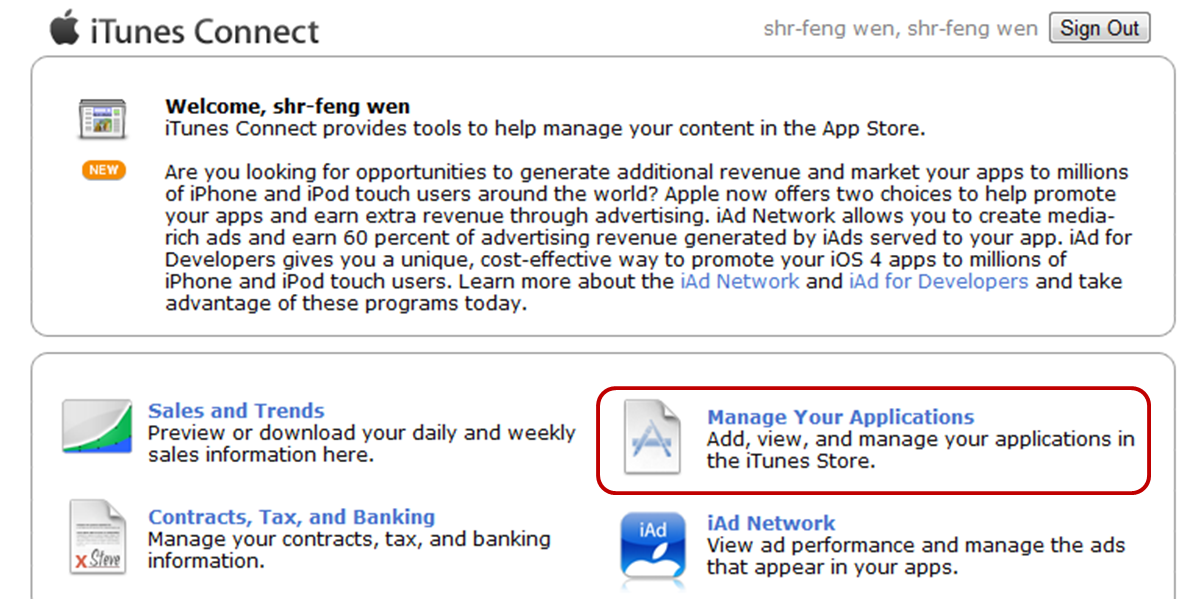
Task: Click the iTunes Connect title text
Action: pos(205,31)
